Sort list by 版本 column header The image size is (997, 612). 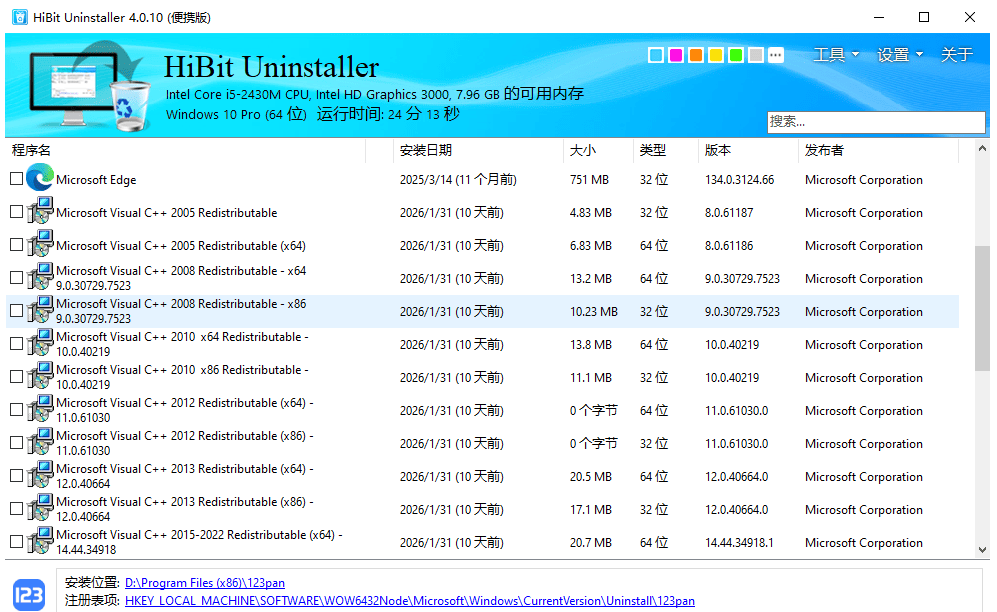click(748, 150)
